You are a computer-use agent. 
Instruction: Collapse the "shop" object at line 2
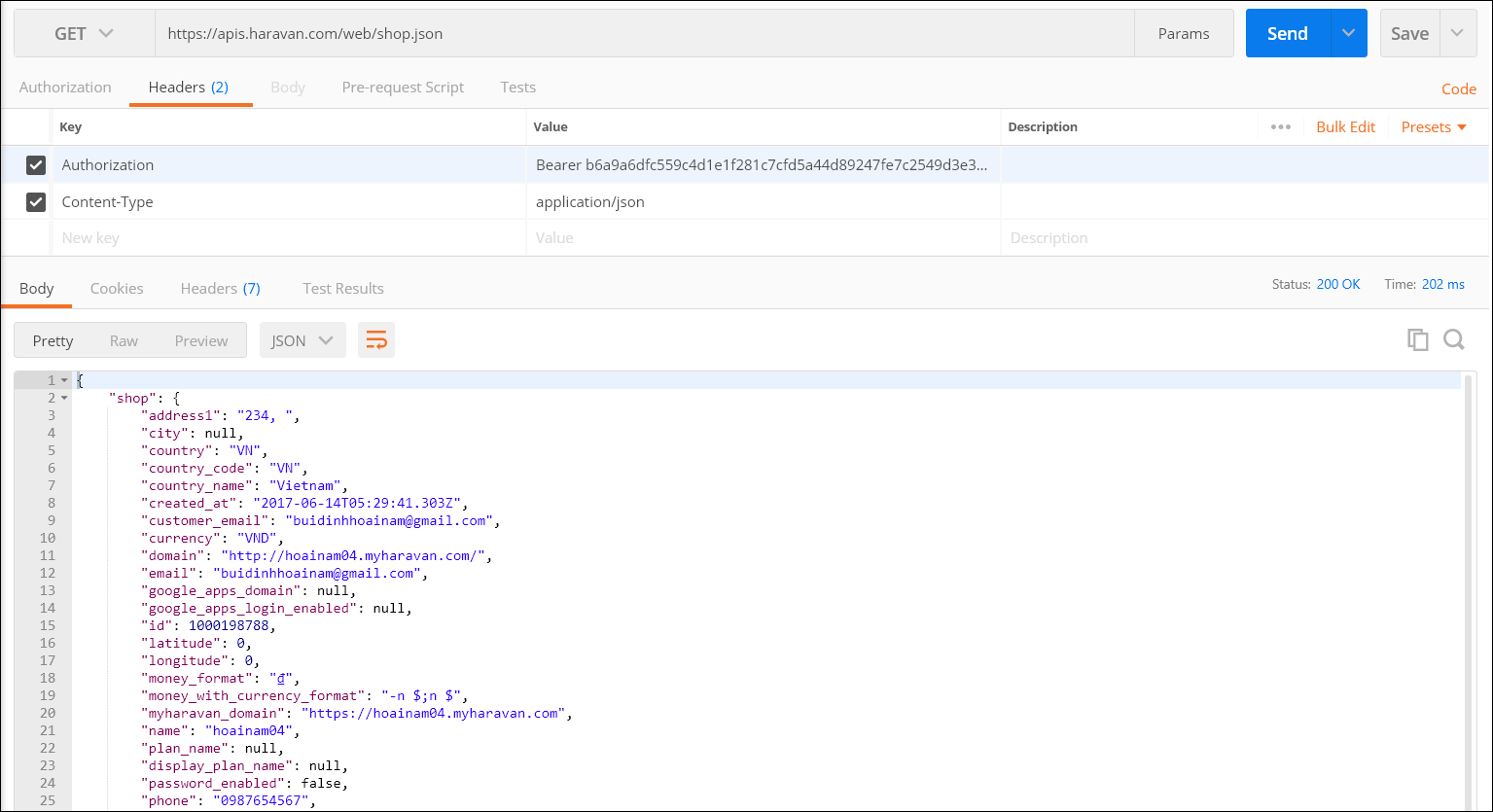(x=64, y=398)
